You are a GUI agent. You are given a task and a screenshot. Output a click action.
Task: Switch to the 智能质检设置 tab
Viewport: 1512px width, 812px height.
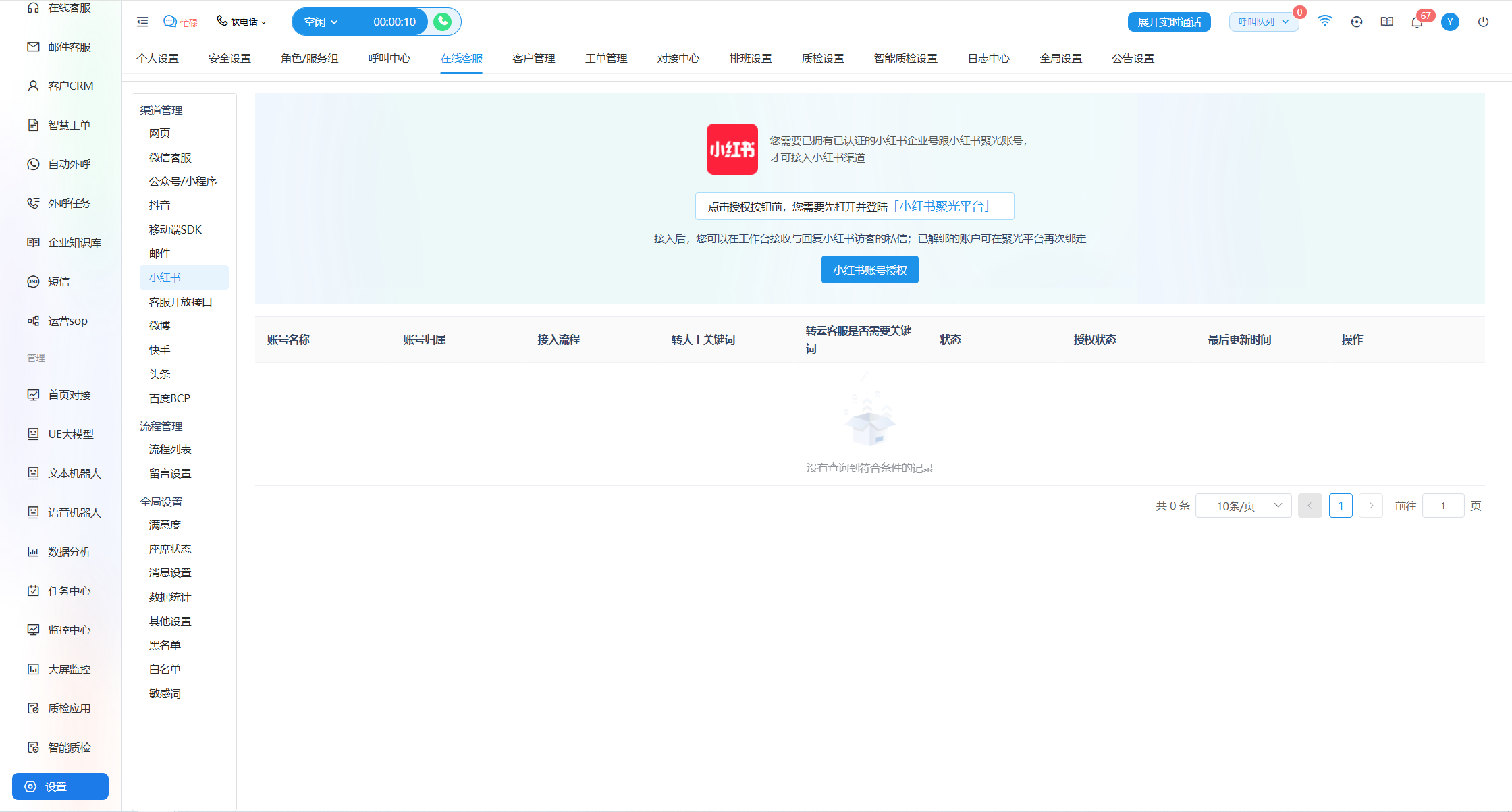coord(906,59)
